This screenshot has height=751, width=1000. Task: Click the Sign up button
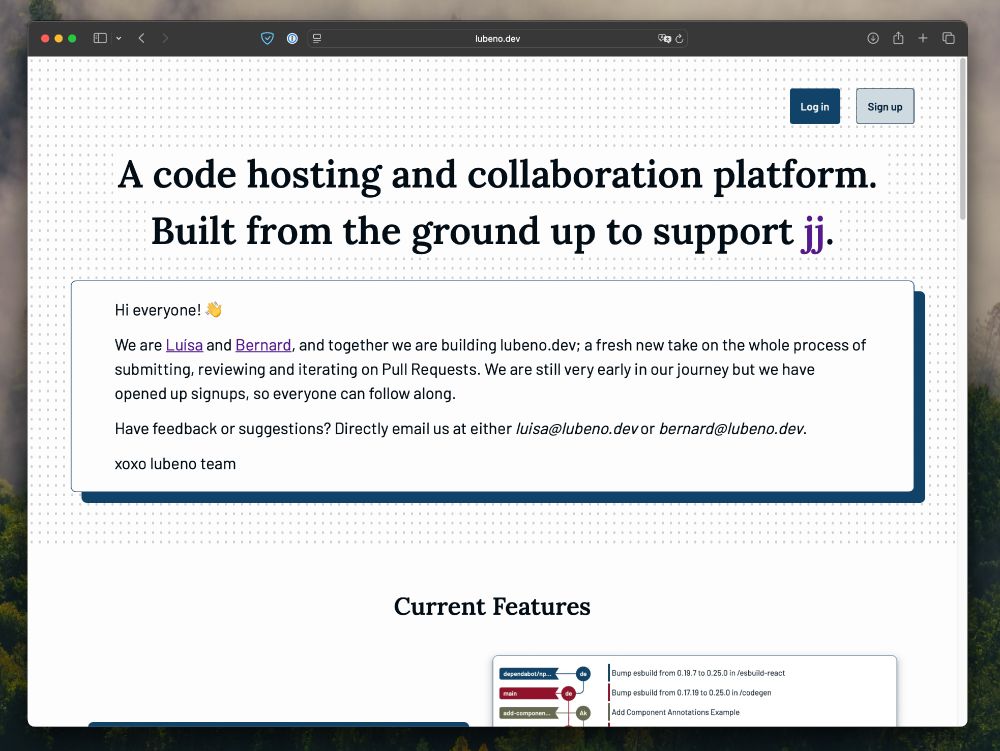tap(885, 106)
